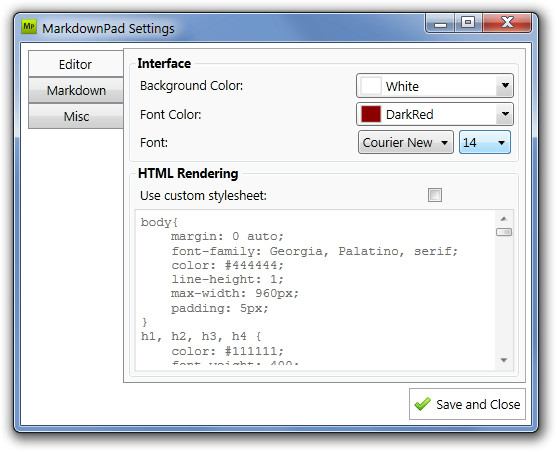Click the 'Font Color:' label
The height and width of the screenshot is (452, 557).
(171, 114)
